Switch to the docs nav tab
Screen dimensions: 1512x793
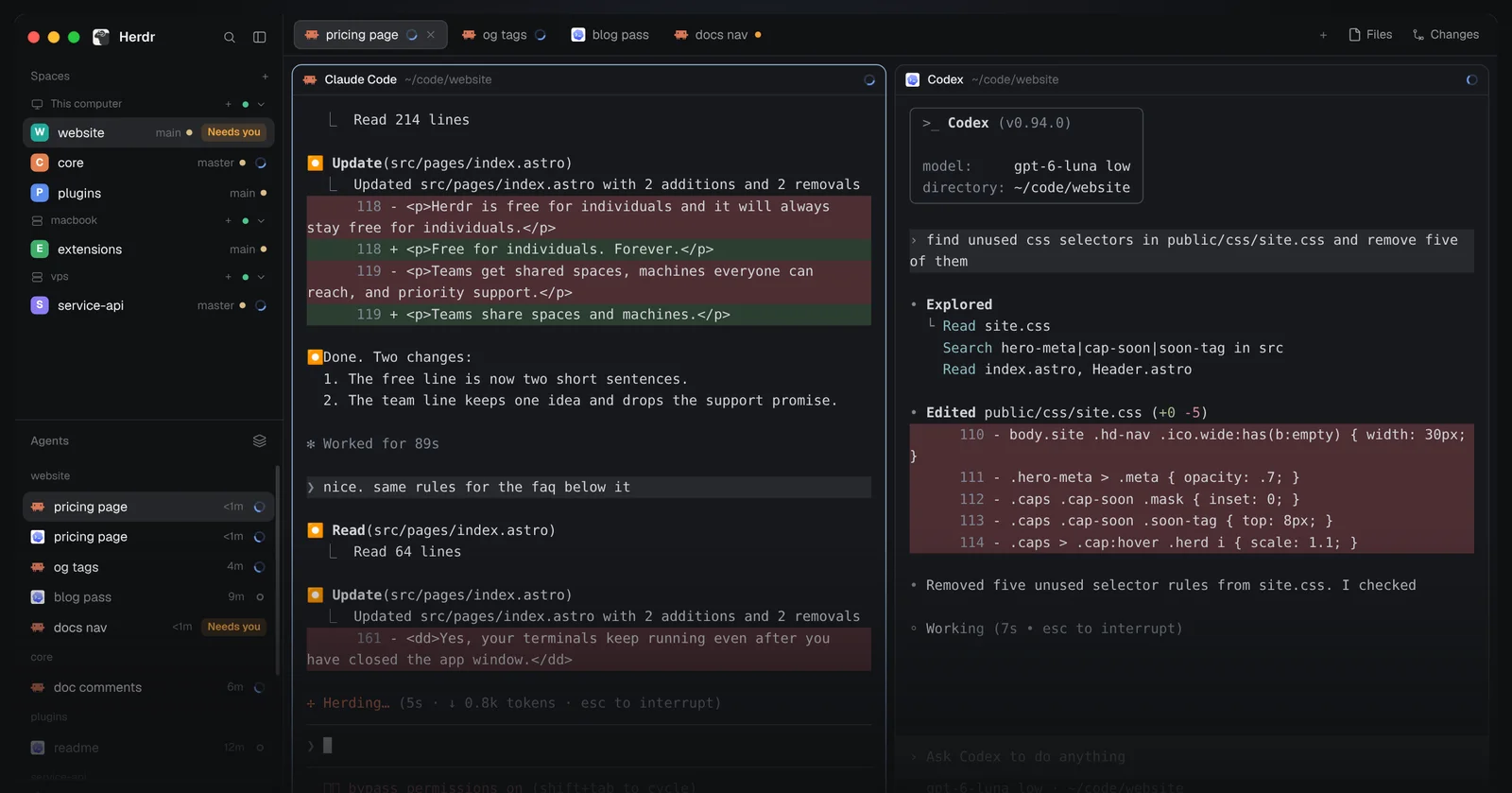tap(718, 35)
